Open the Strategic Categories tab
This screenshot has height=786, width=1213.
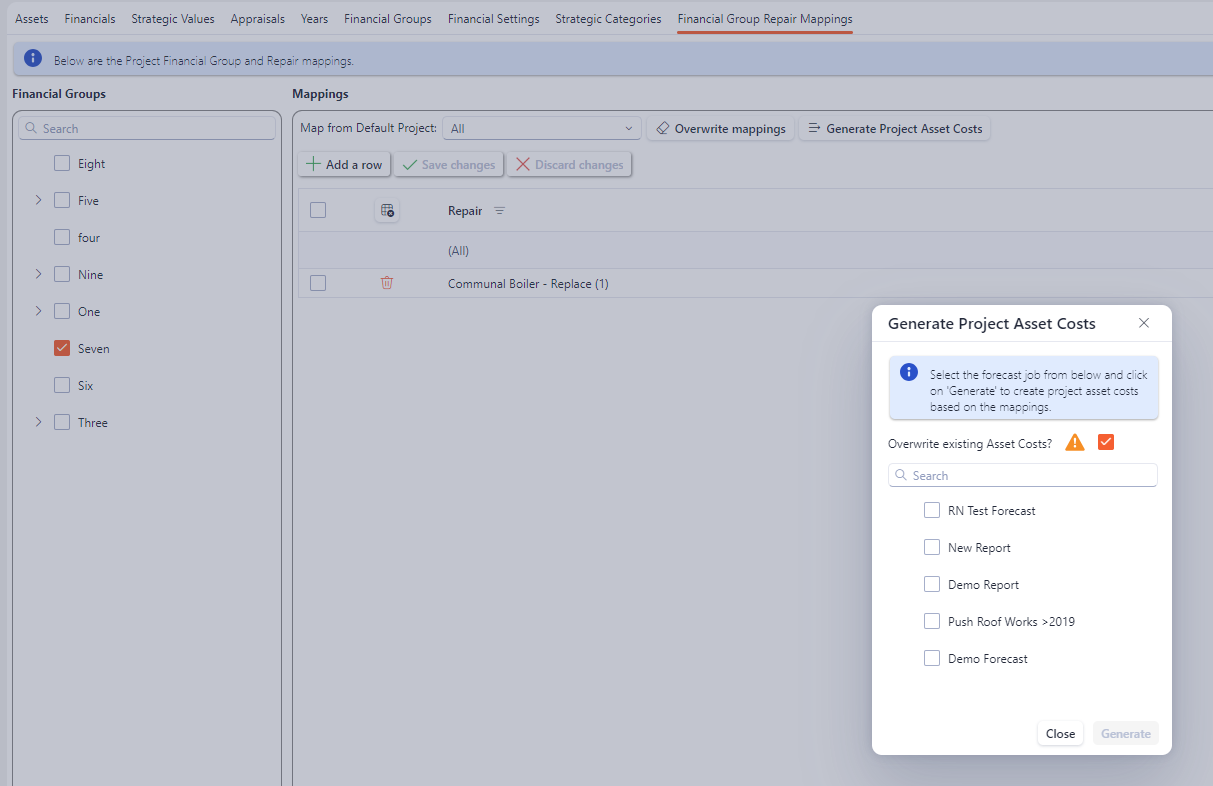click(608, 19)
